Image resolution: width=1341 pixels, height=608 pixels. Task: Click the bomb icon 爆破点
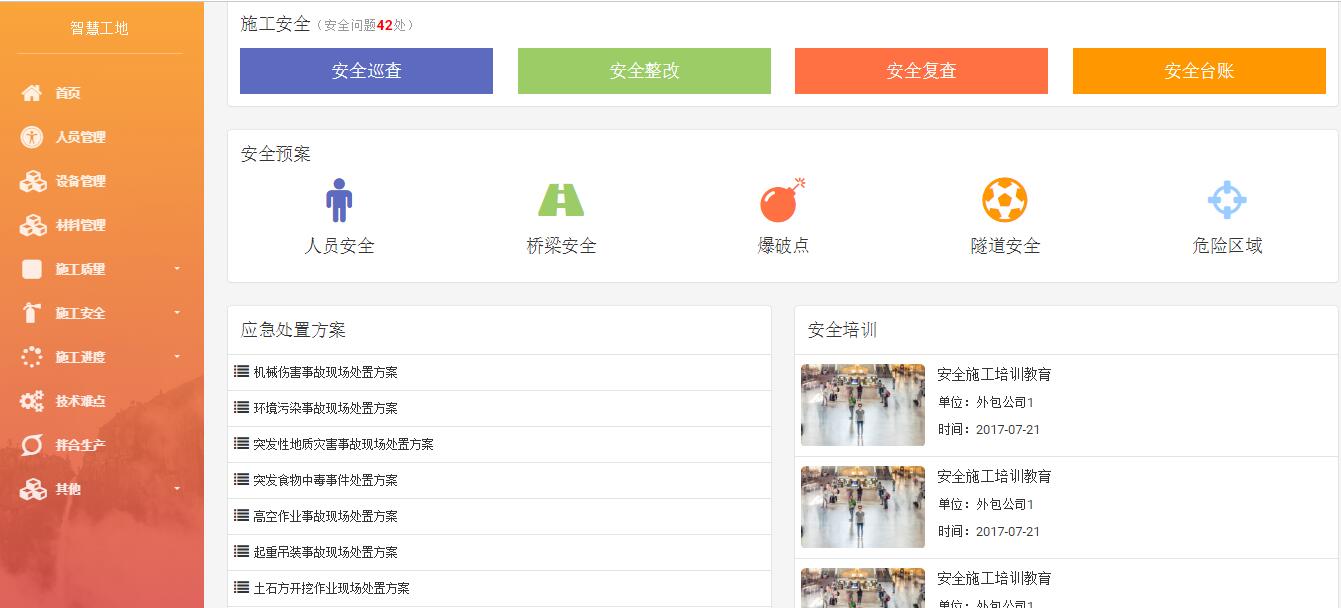point(782,200)
